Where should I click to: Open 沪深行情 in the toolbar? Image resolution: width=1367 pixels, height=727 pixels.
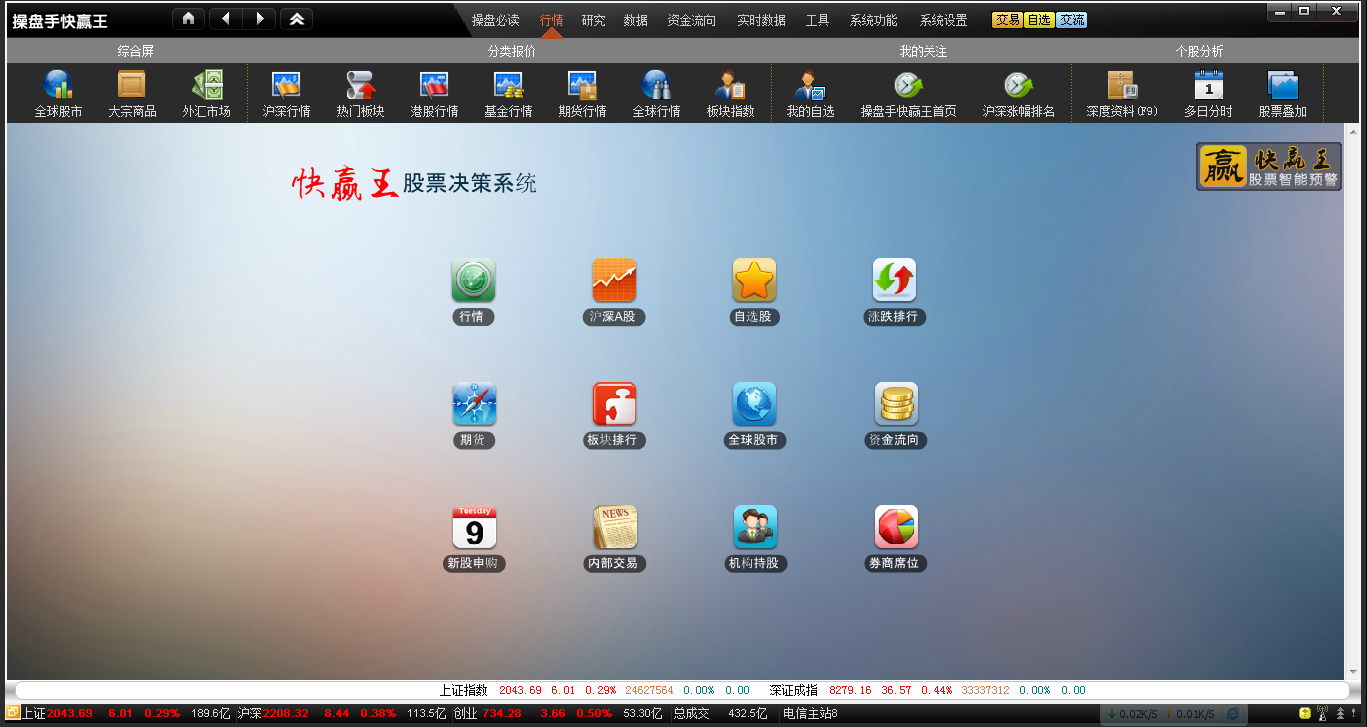click(x=286, y=94)
